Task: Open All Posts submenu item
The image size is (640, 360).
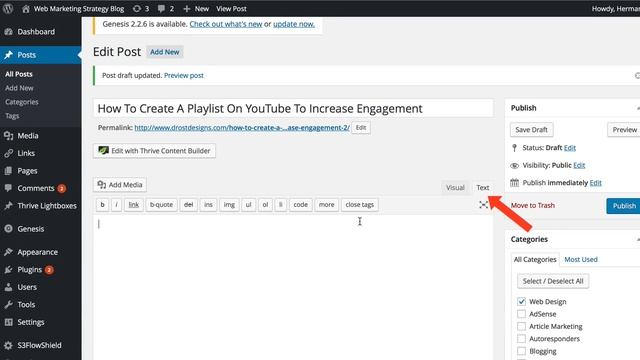Action: (19, 74)
